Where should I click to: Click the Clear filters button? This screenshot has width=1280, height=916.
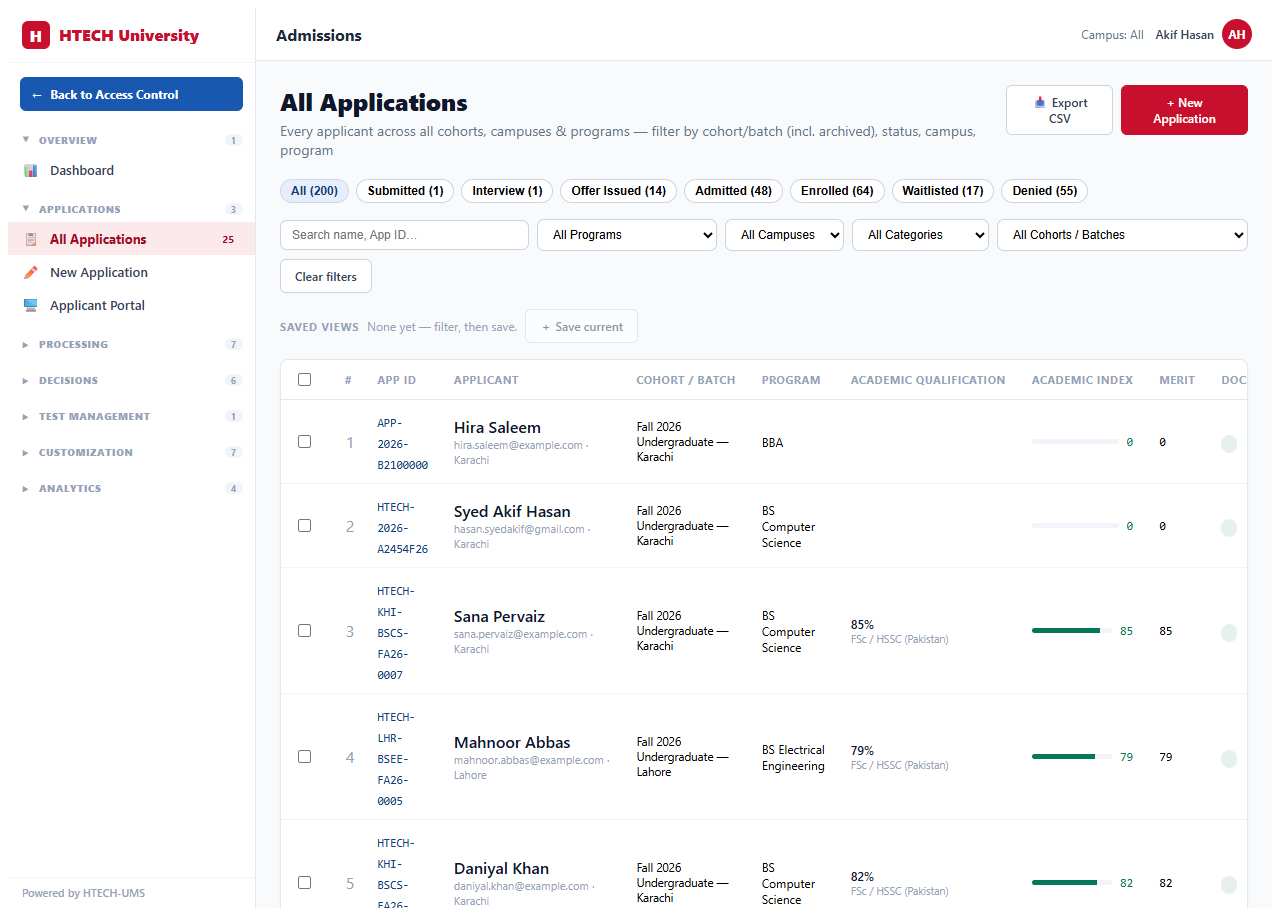326,277
